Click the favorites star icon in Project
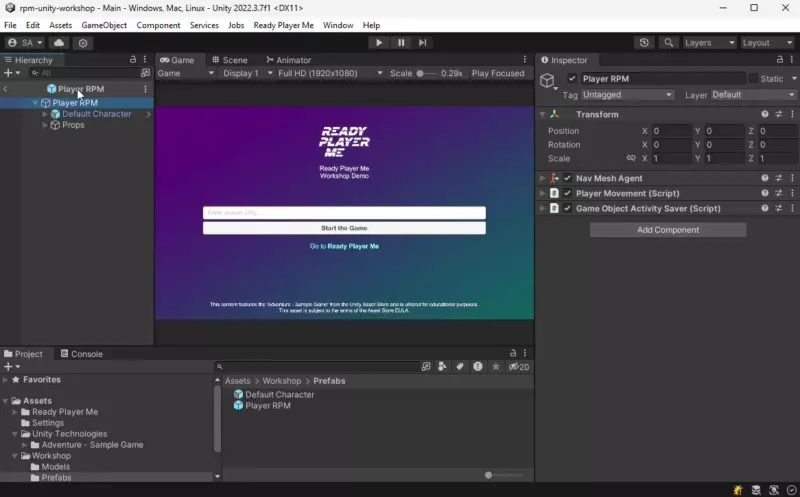The width and height of the screenshot is (800, 497). coord(495,366)
